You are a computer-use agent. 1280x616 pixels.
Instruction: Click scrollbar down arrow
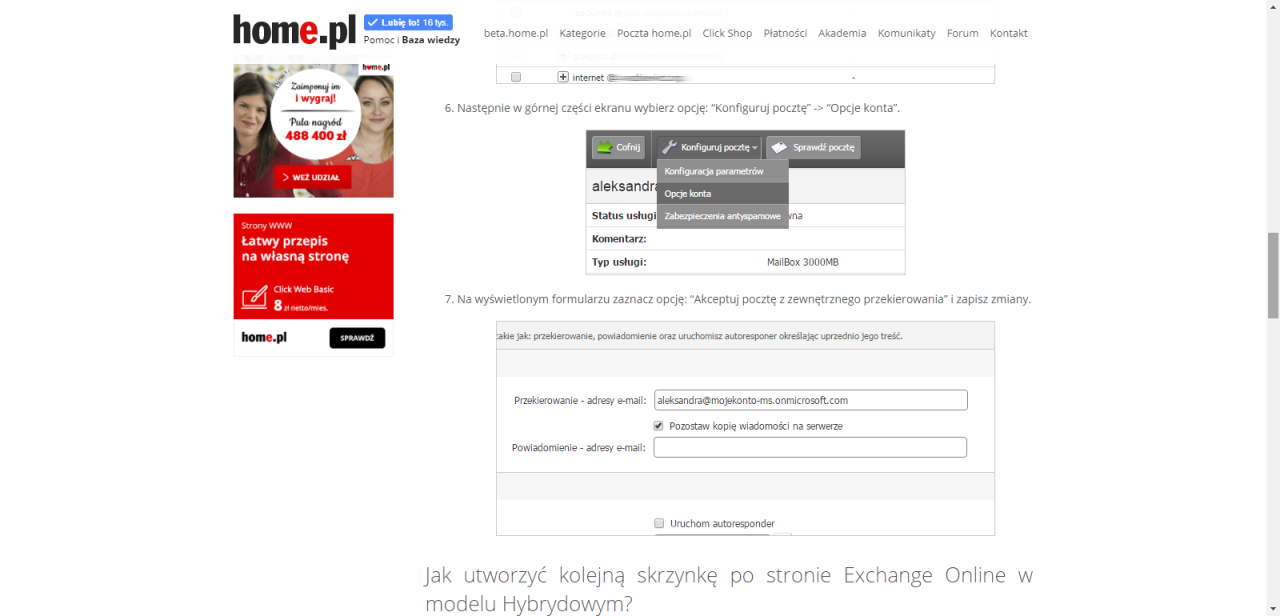point(1273,609)
